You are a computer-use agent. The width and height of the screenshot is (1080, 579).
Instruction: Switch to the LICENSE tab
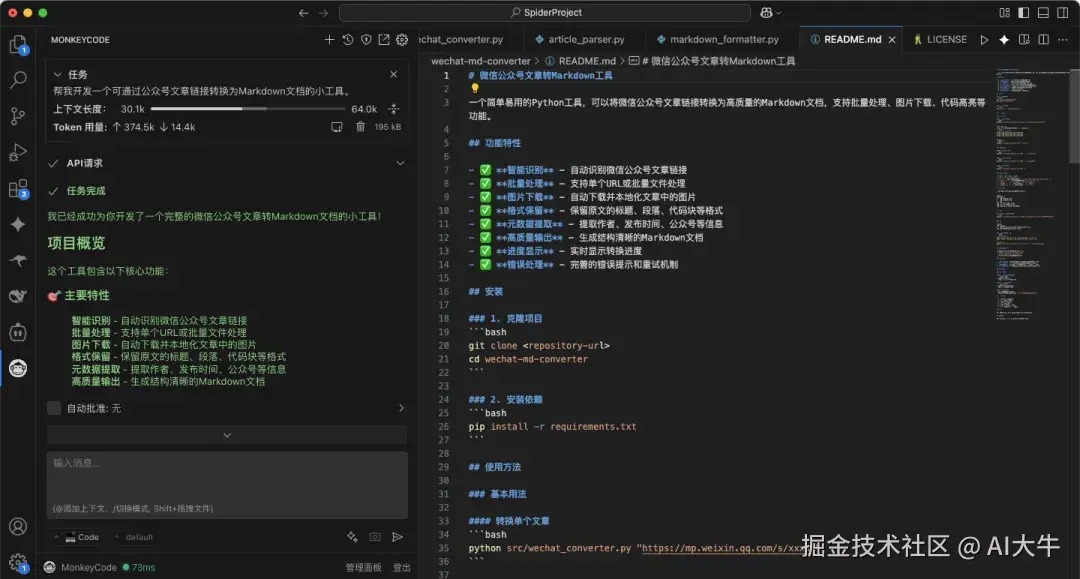coord(939,40)
